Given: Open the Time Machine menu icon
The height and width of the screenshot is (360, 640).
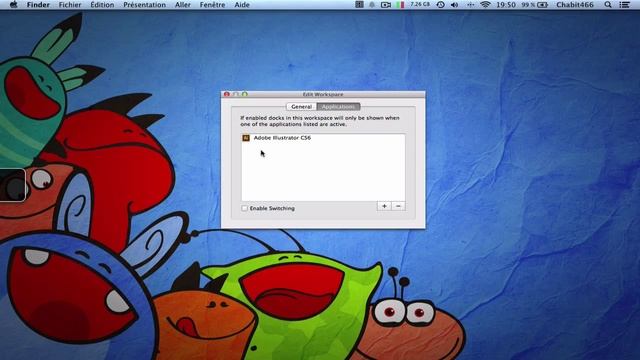Looking at the screenshot, I should (x=440, y=5).
